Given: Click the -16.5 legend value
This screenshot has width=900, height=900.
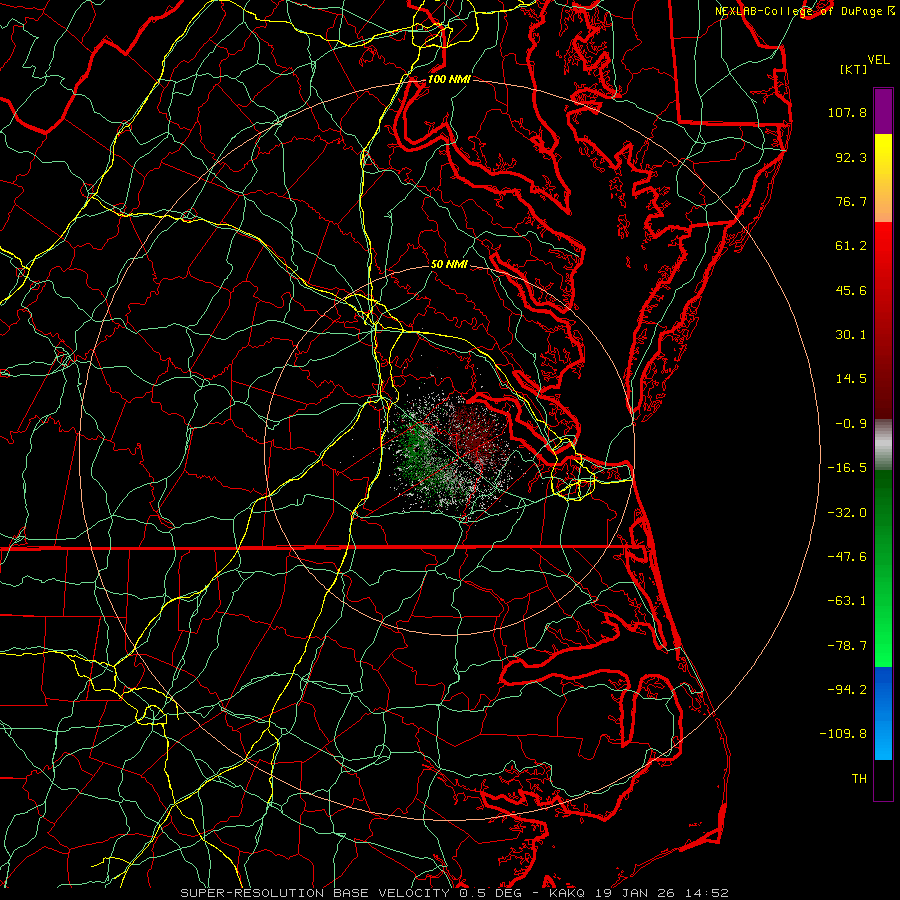Looking at the screenshot, I should (847, 468).
